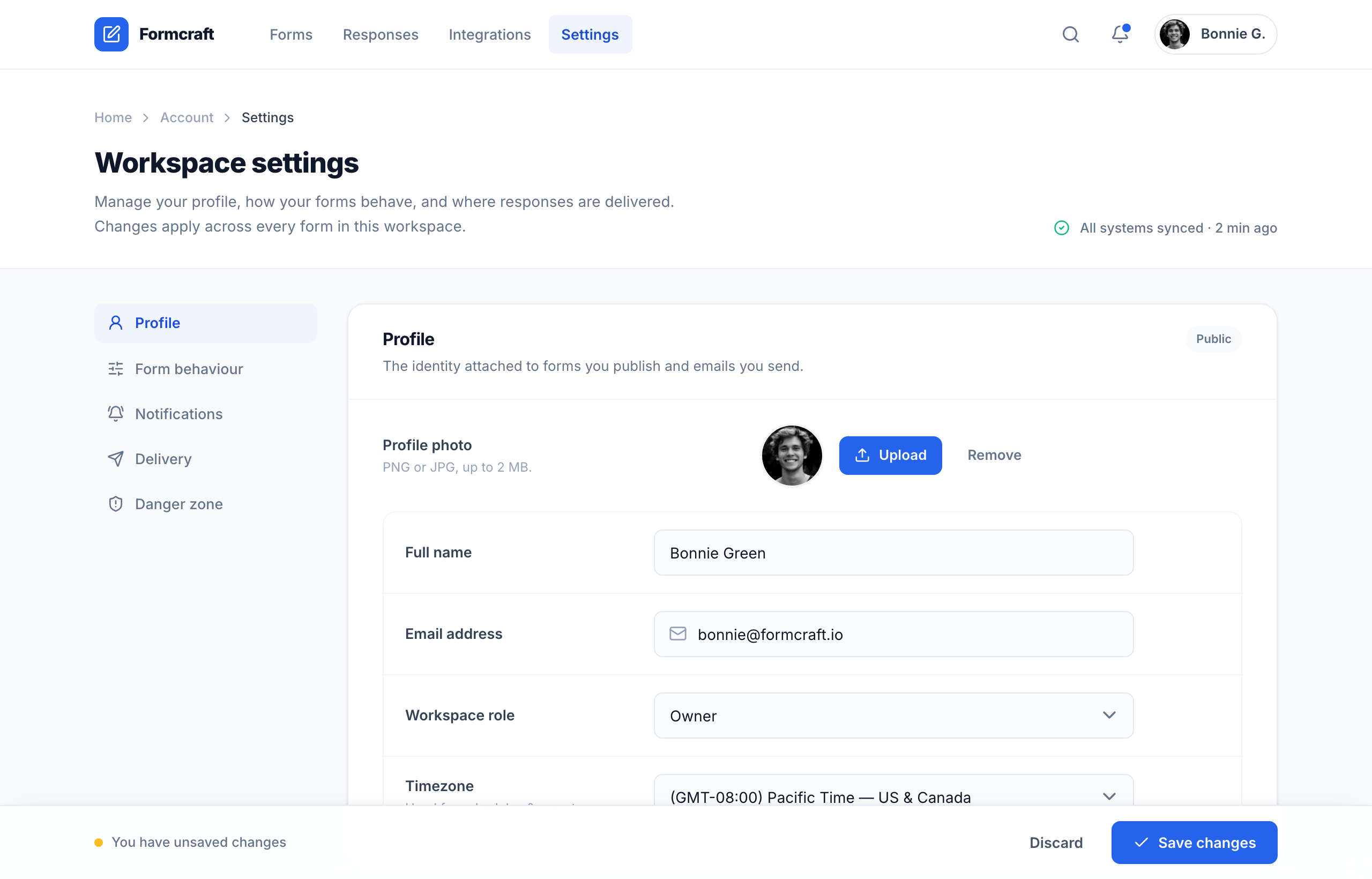This screenshot has width=1372, height=879.
Task: Expand the Workspace role chevron
Action: 1109,715
